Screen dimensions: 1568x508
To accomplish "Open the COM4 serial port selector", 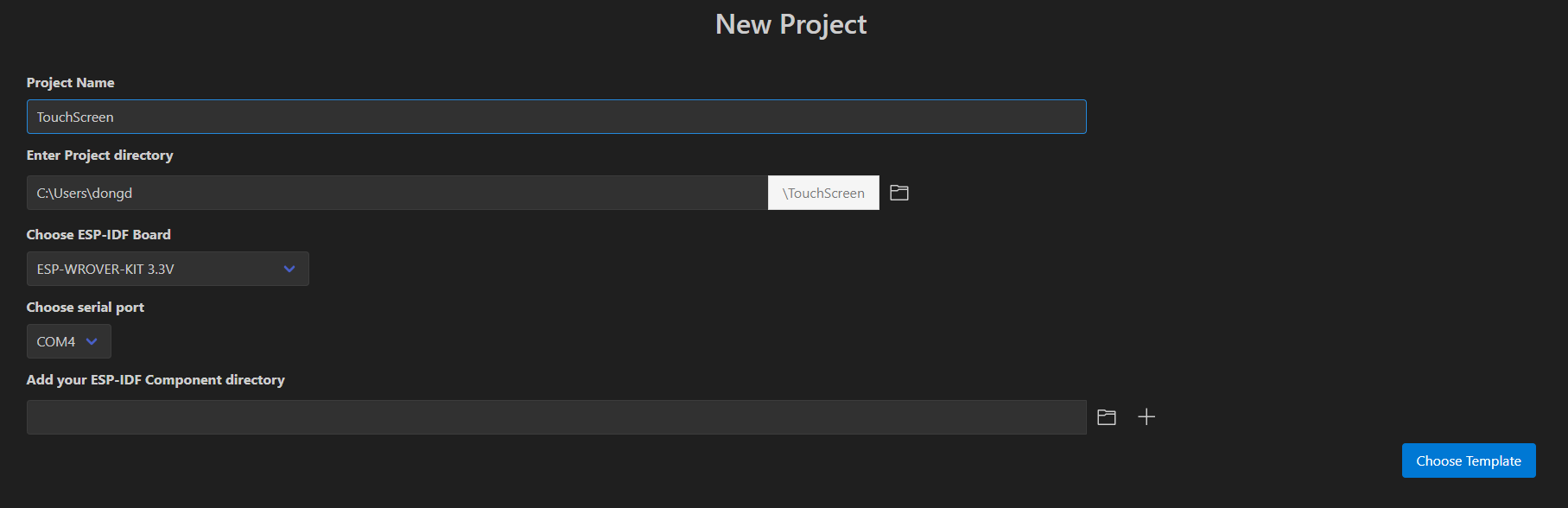I will click(57, 341).
